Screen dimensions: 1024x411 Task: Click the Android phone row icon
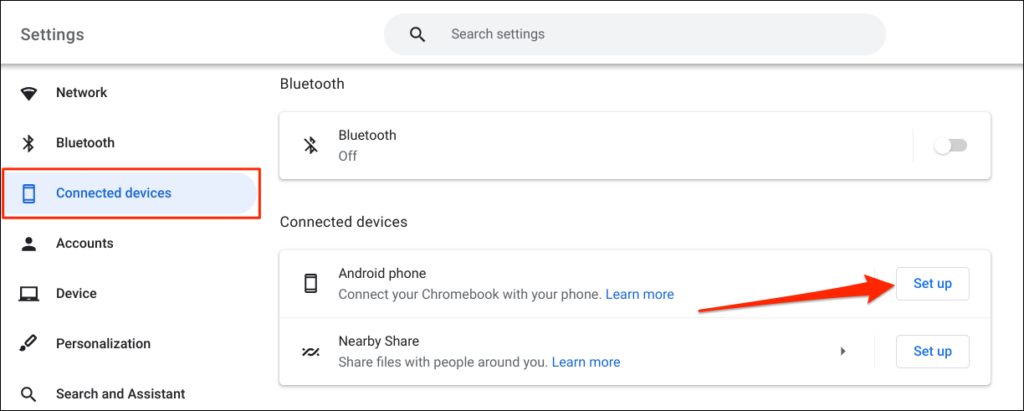[x=311, y=283]
